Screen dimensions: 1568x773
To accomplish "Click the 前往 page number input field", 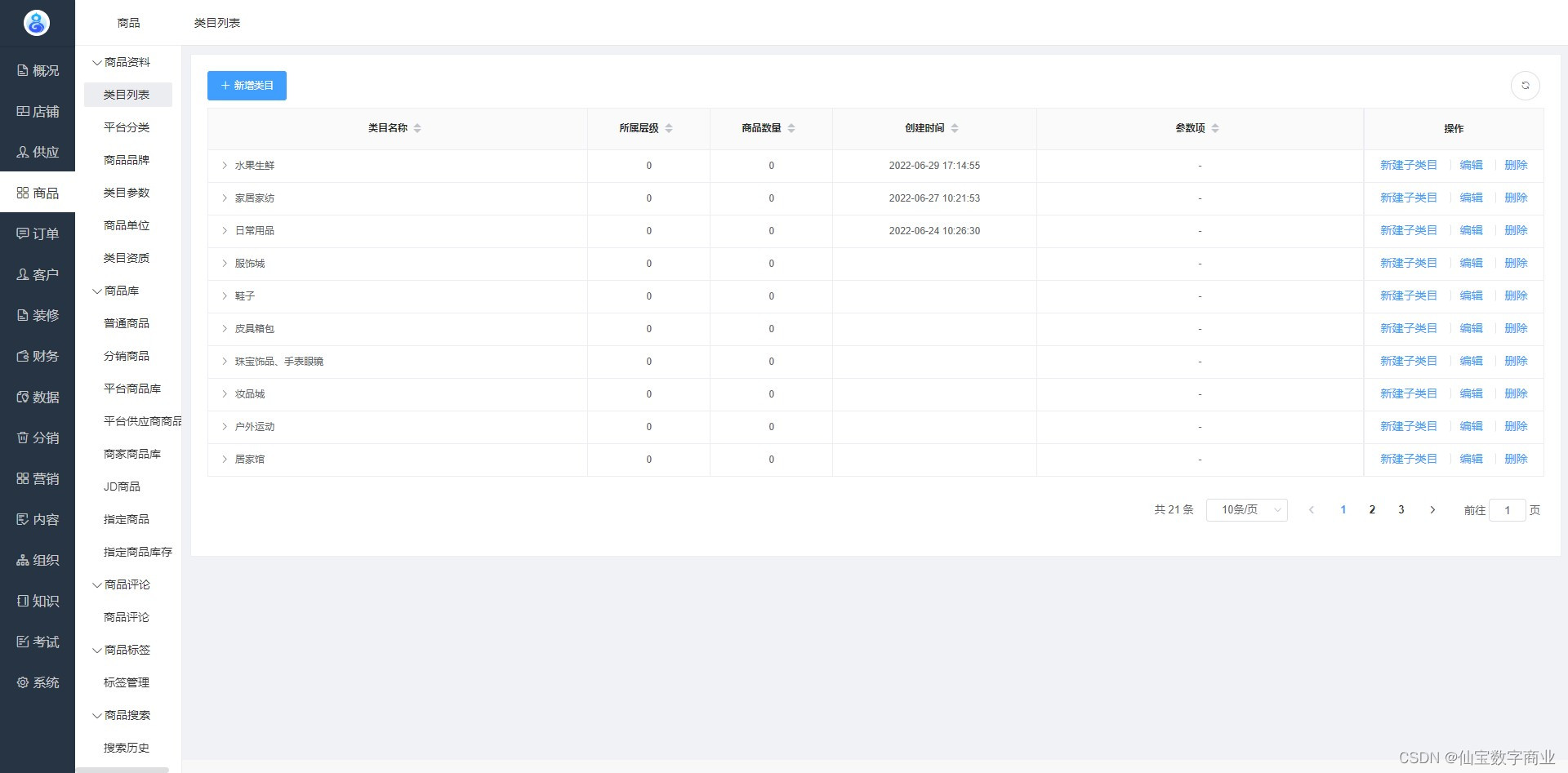I will 1508,510.
